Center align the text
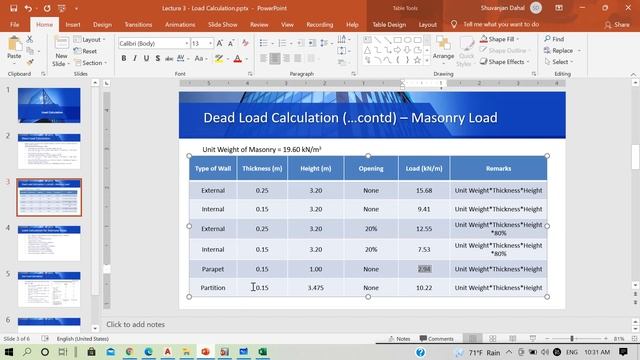This screenshot has width=640, height=360. 275,59
